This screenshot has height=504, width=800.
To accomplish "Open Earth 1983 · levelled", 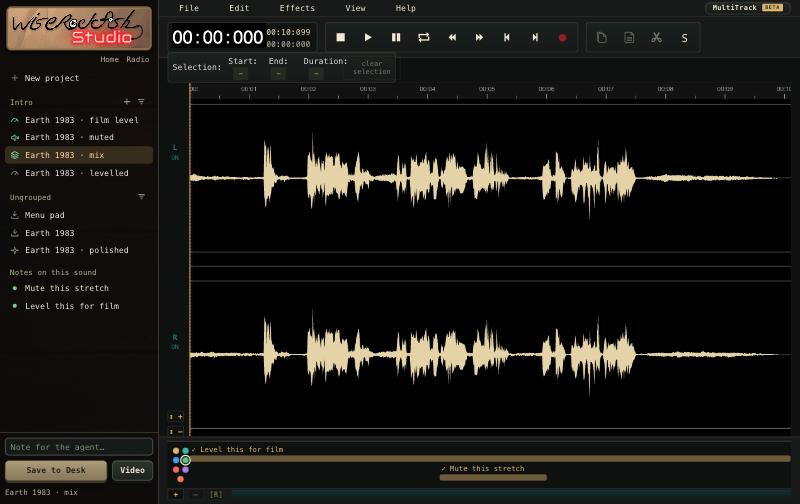I will coord(79,173).
